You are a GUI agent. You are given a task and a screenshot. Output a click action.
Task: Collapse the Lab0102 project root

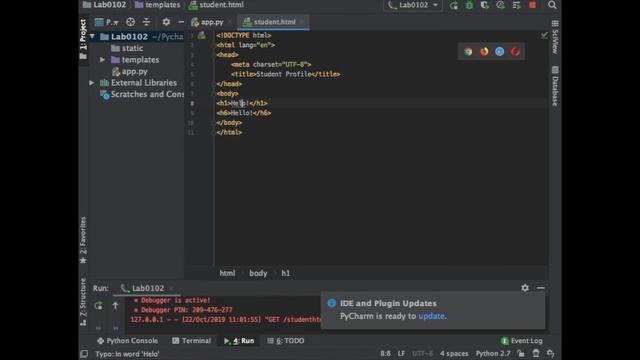92,37
